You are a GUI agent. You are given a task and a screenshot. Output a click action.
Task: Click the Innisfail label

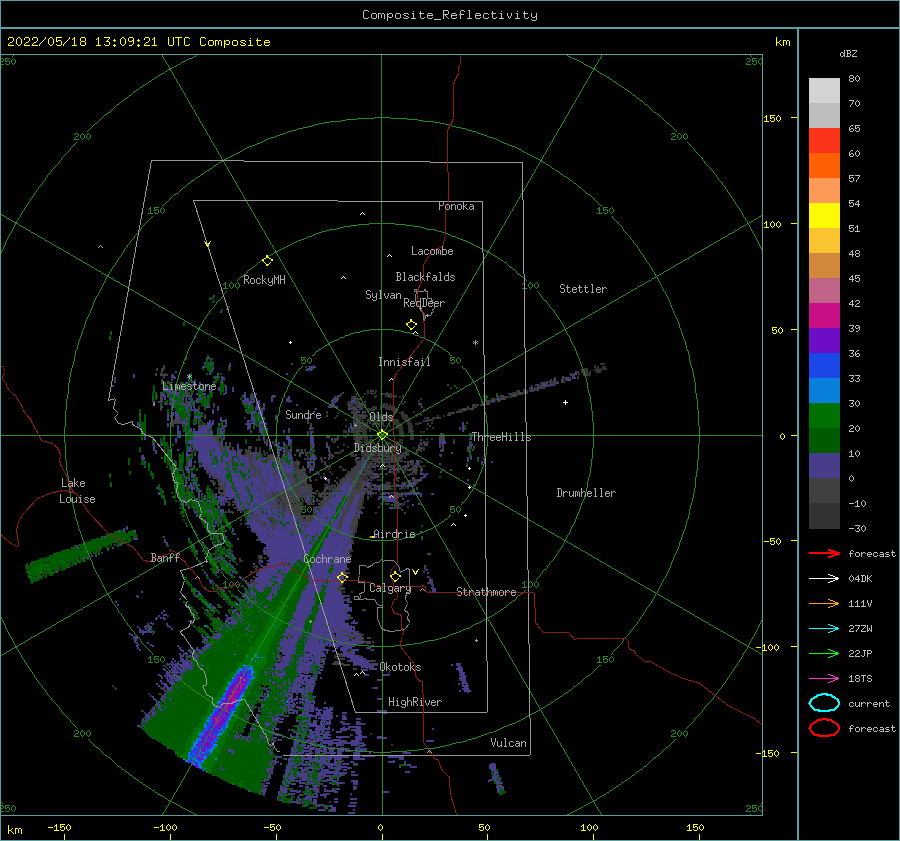[404, 362]
